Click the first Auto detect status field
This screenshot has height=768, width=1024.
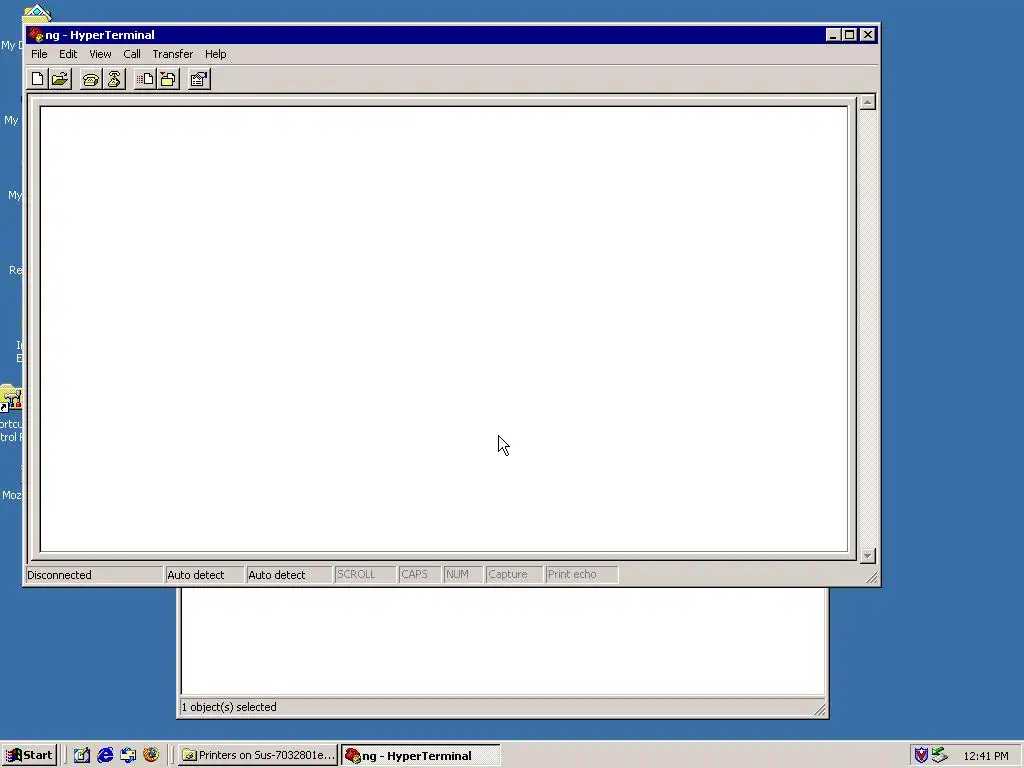pos(204,575)
